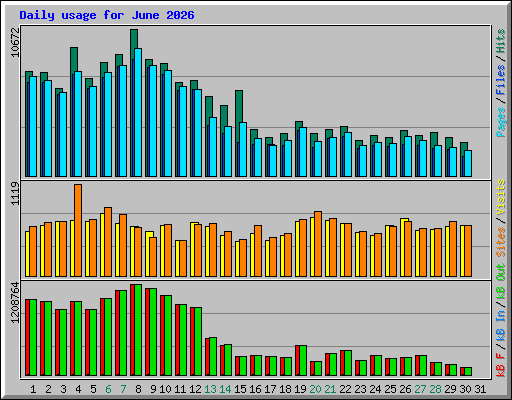
Task: Click the 'kB In' legend label
Action: tap(501, 326)
